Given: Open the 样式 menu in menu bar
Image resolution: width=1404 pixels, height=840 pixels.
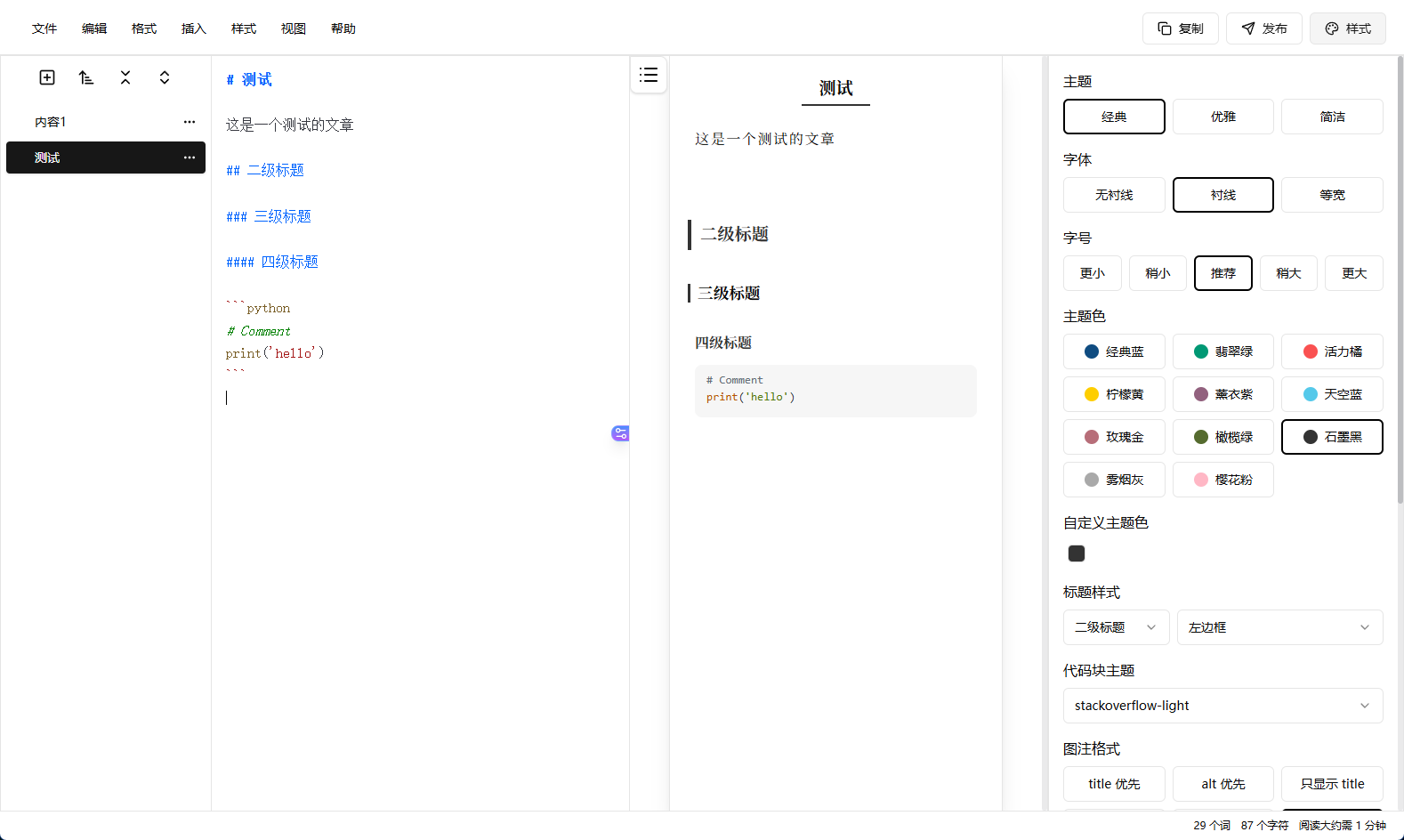Looking at the screenshot, I should tap(244, 28).
